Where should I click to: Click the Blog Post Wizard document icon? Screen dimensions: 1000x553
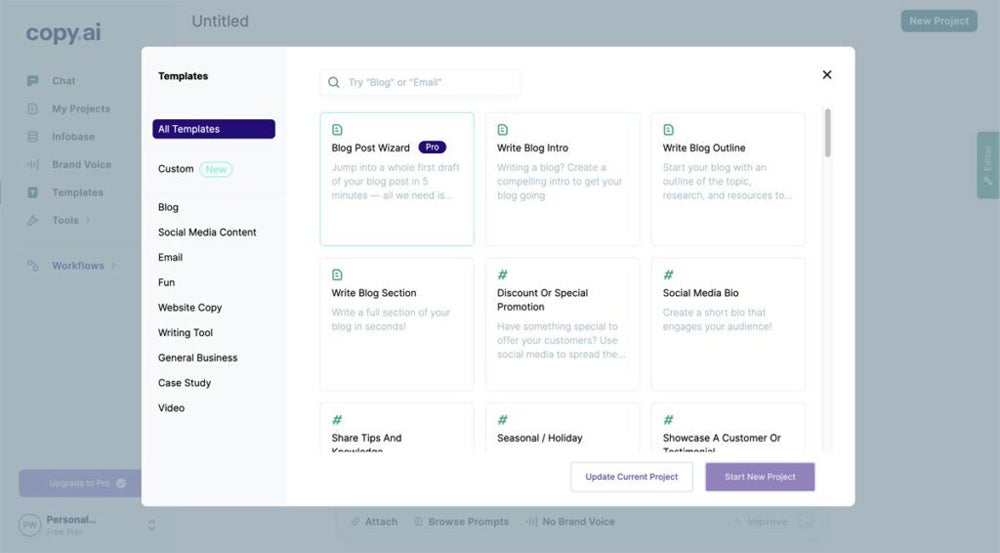coord(337,130)
